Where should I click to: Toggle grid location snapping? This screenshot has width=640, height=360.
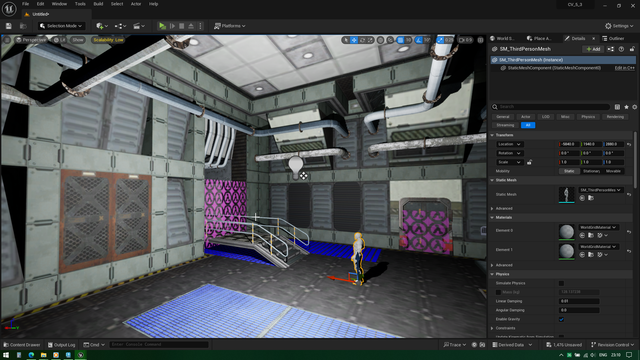(400, 40)
